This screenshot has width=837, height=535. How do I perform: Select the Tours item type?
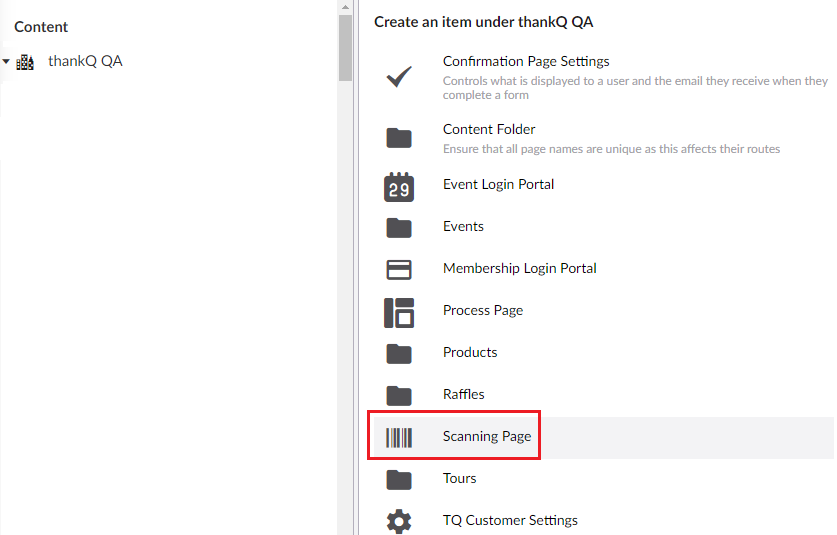point(460,478)
